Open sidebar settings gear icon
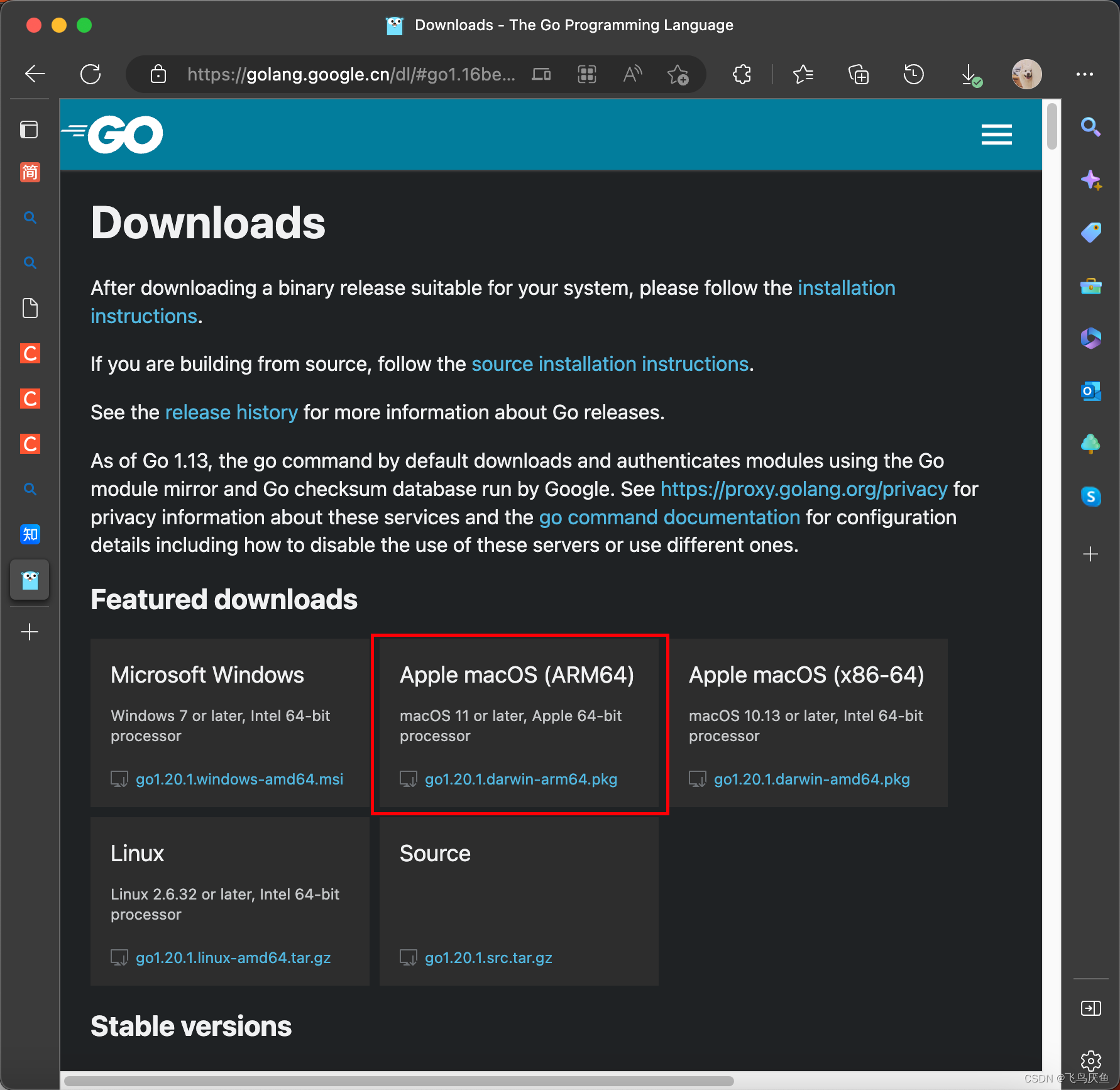Screen dimensions: 1120x1090 click(x=1090, y=1061)
